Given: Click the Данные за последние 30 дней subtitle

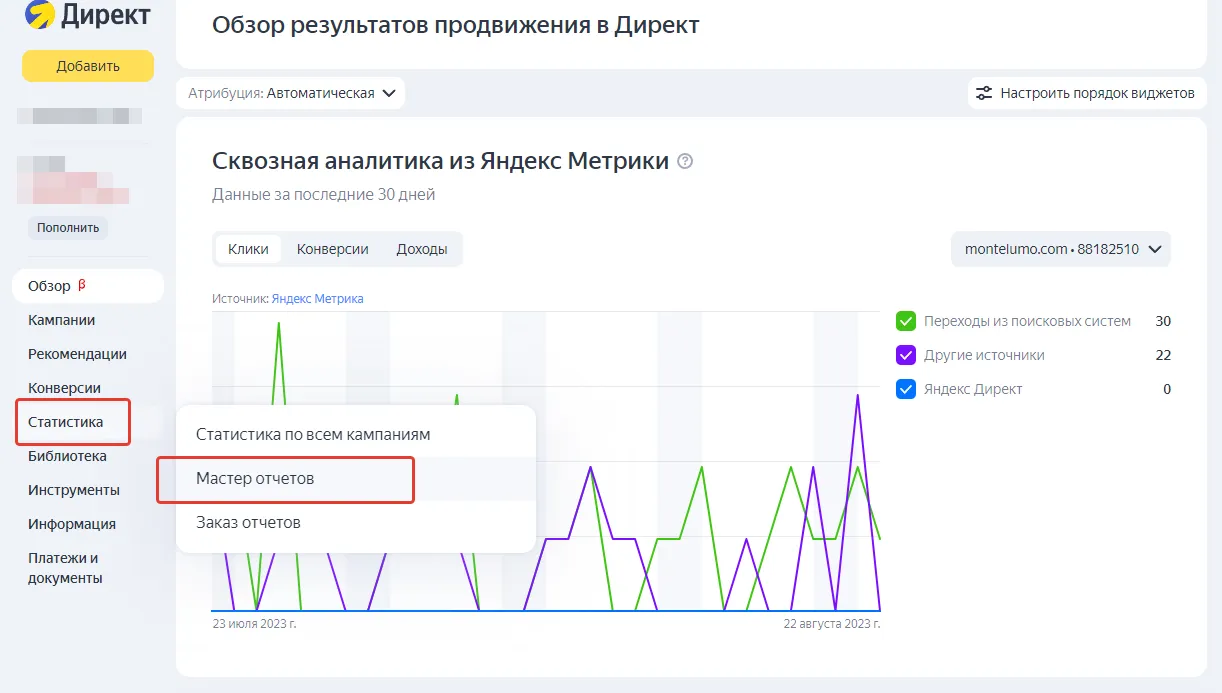Looking at the screenshot, I should [x=323, y=195].
